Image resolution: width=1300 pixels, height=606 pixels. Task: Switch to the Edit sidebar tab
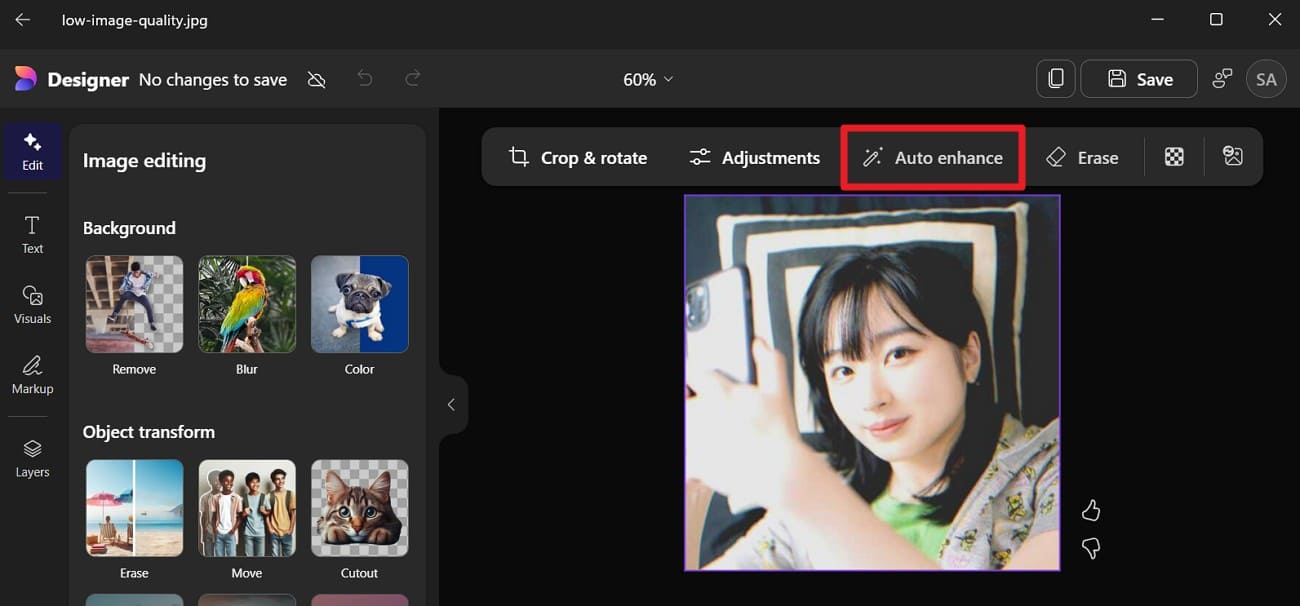coord(31,150)
